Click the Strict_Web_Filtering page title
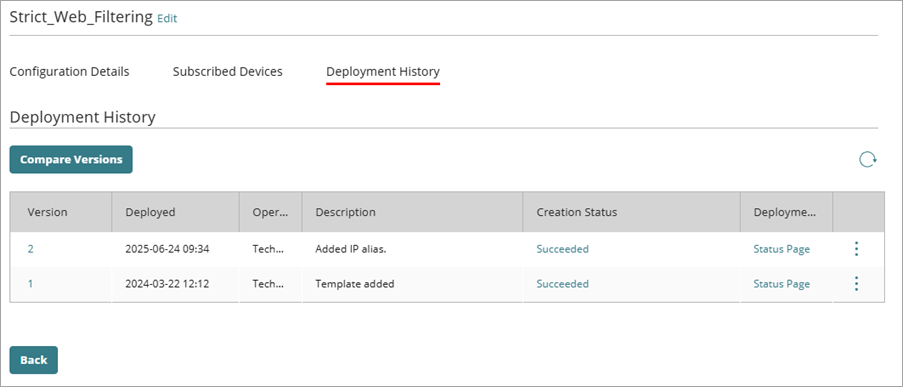This screenshot has width=903, height=387. pyautogui.click(x=82, y=17)
